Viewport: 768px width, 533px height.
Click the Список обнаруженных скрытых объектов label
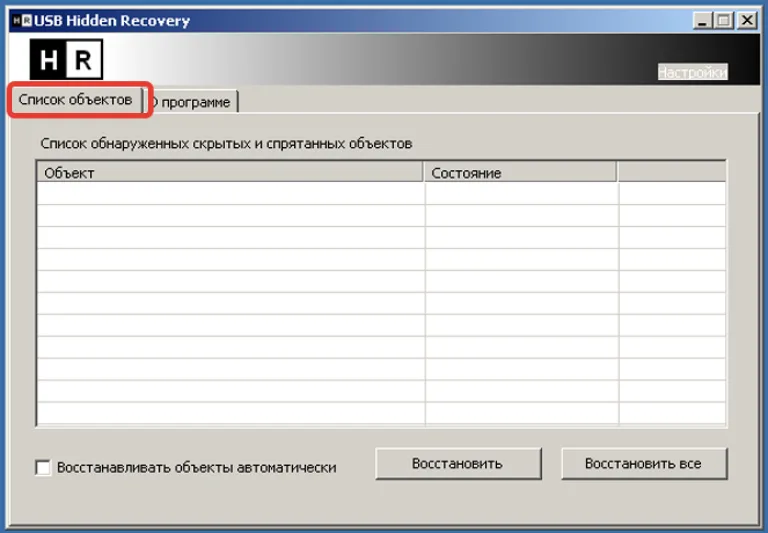(226, 144)
